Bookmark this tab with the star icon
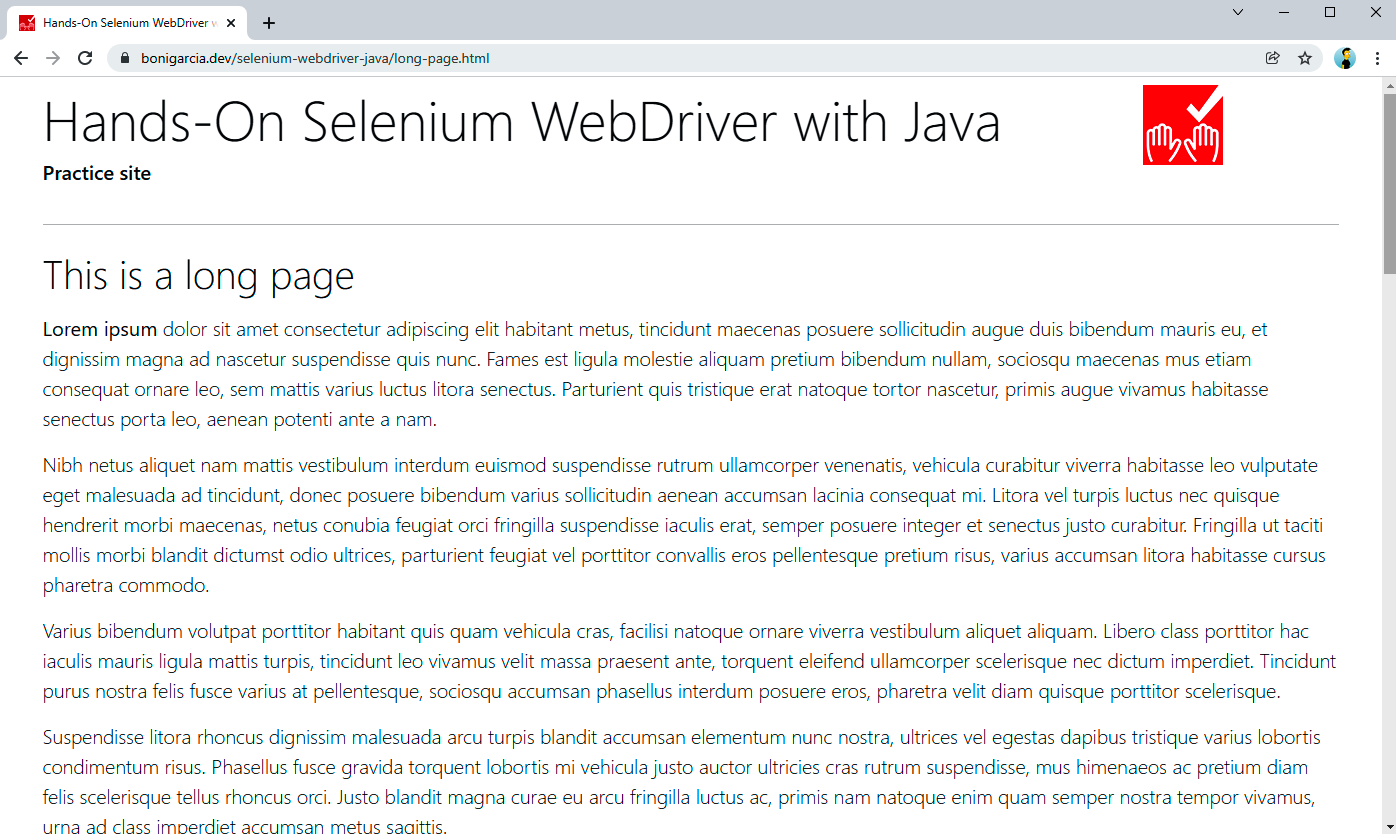 1305,58
